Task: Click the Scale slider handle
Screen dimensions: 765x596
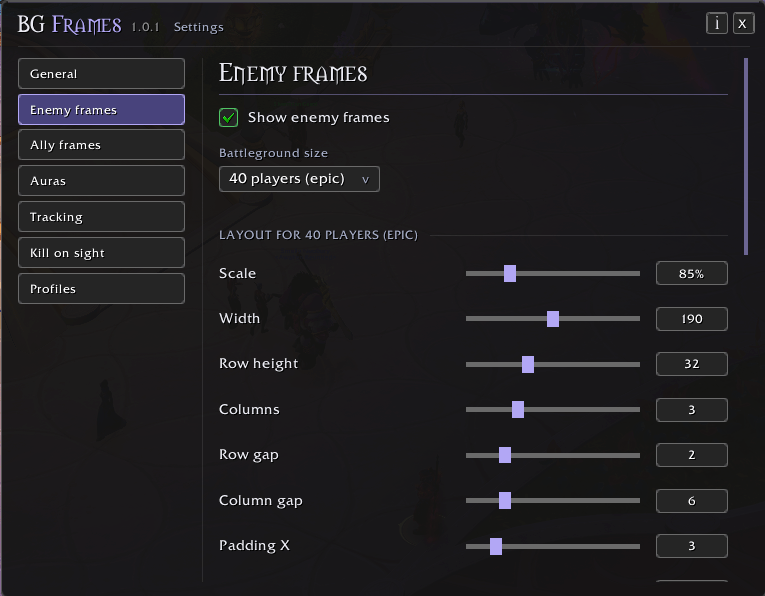Action: click(x=510, y=274)
